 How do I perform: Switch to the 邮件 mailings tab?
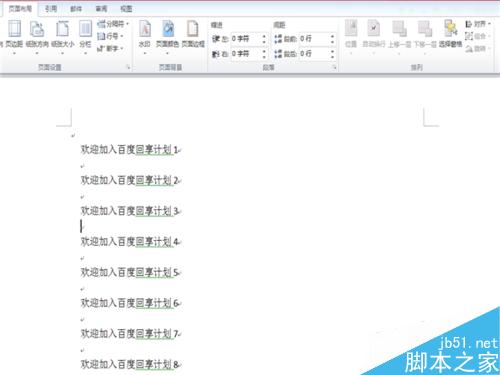coord(76,9)
